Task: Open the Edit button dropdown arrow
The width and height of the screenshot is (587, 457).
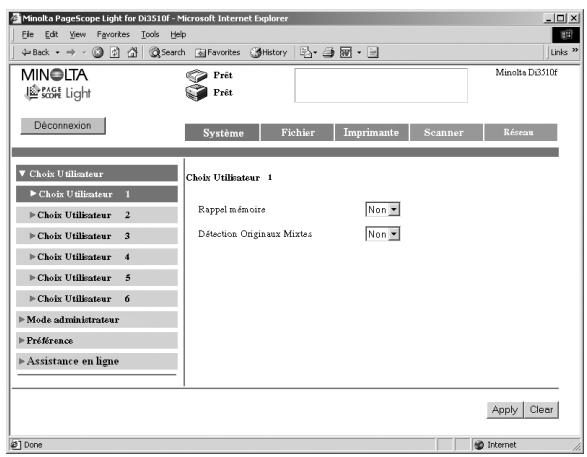Action: 359,52
